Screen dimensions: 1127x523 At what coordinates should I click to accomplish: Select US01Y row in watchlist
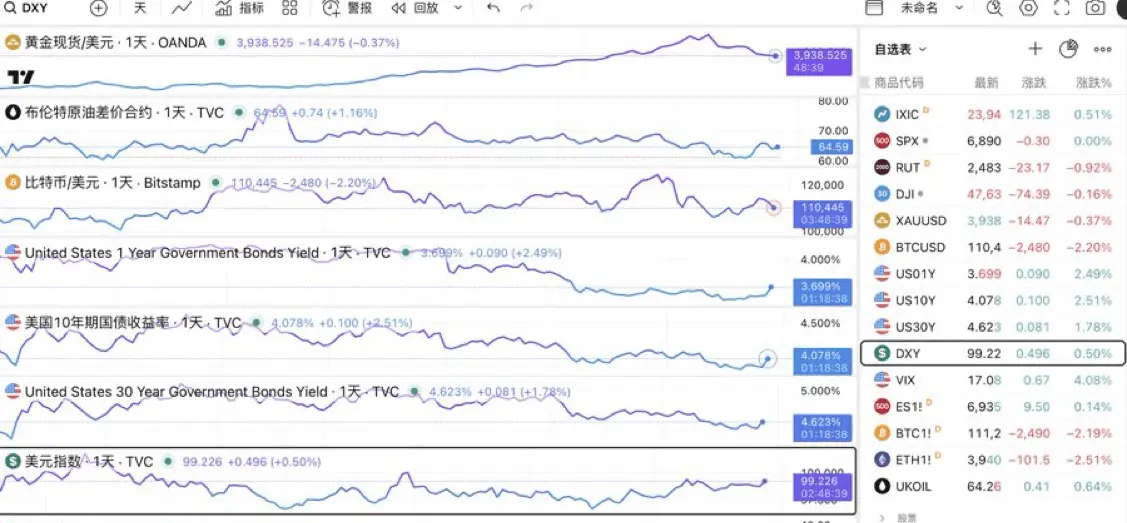coord(993,274)
